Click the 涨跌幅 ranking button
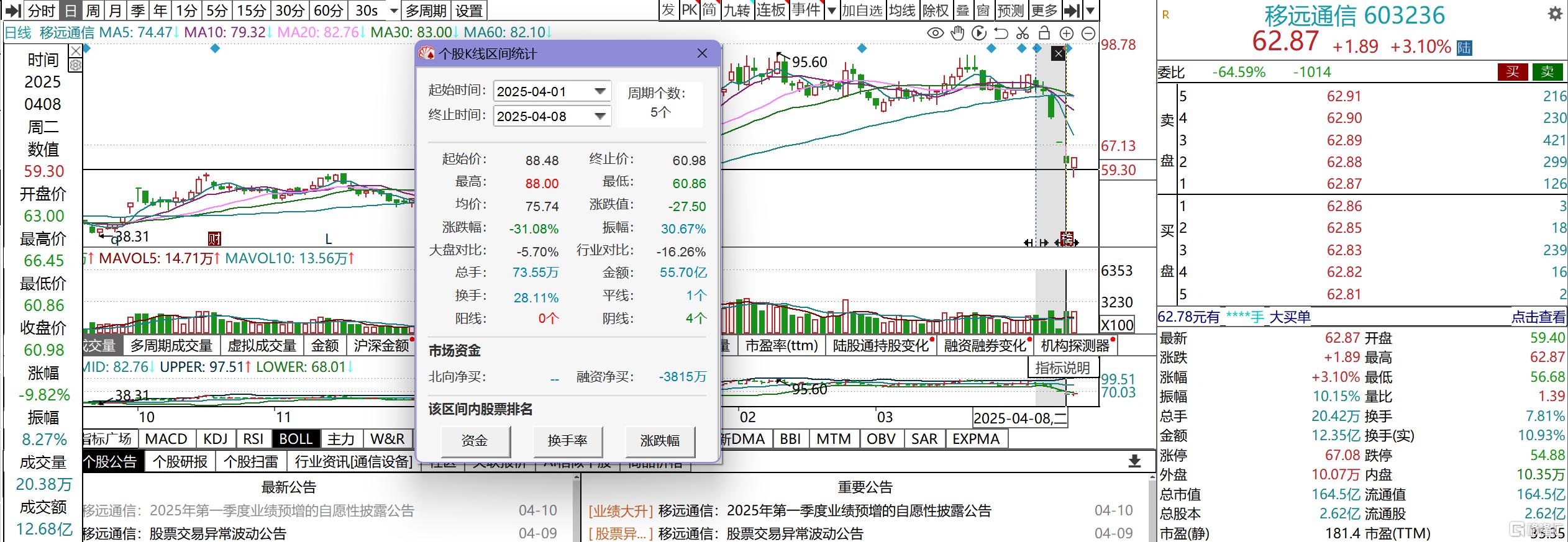Image resolution: width=1568 pixels, height=542 pixels. pyautogui.click(x=660, y=441)
